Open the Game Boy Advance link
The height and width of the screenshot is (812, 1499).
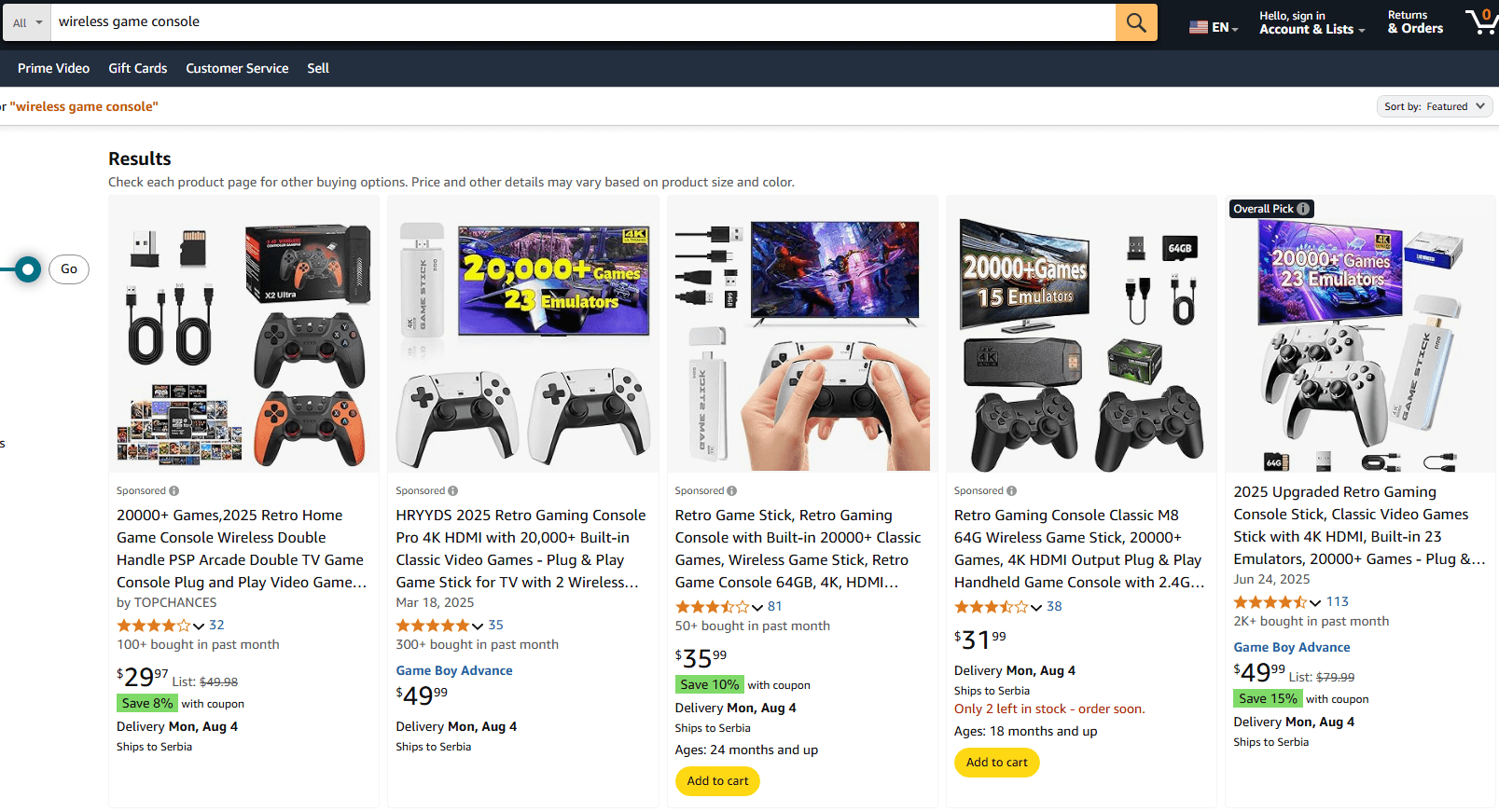pos(454,669)
